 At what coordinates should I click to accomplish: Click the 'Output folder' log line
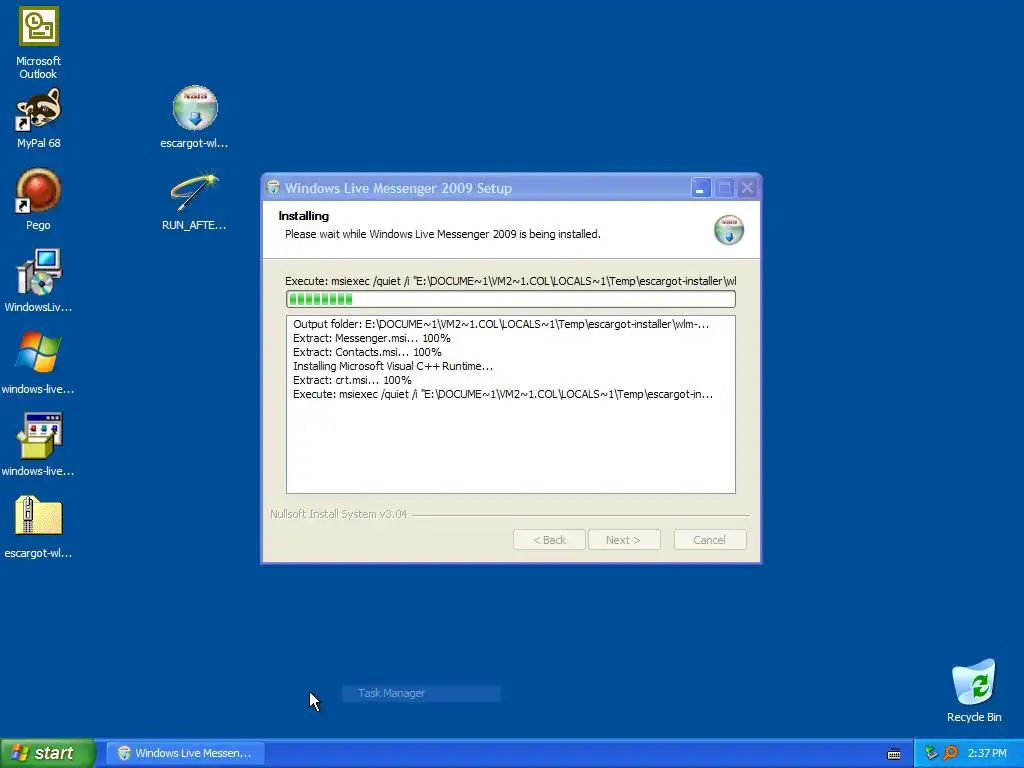click(x=501, y=324)
